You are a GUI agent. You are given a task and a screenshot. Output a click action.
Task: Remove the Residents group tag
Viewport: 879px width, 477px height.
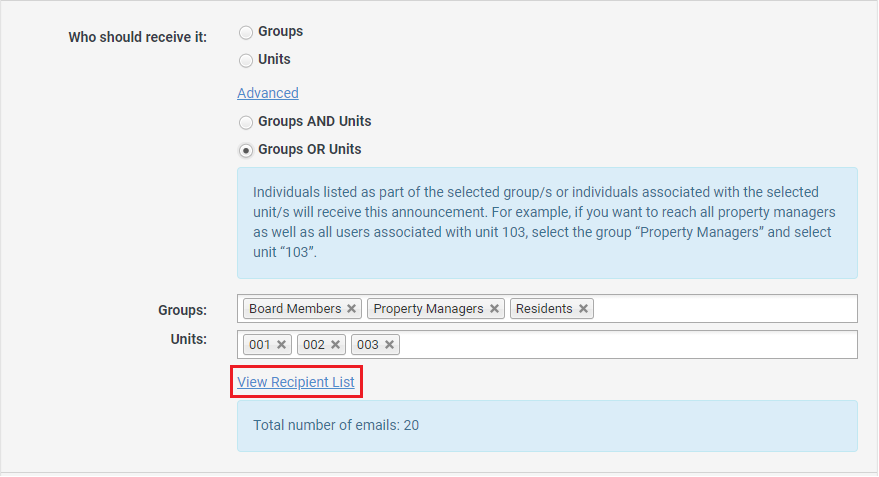583,309
